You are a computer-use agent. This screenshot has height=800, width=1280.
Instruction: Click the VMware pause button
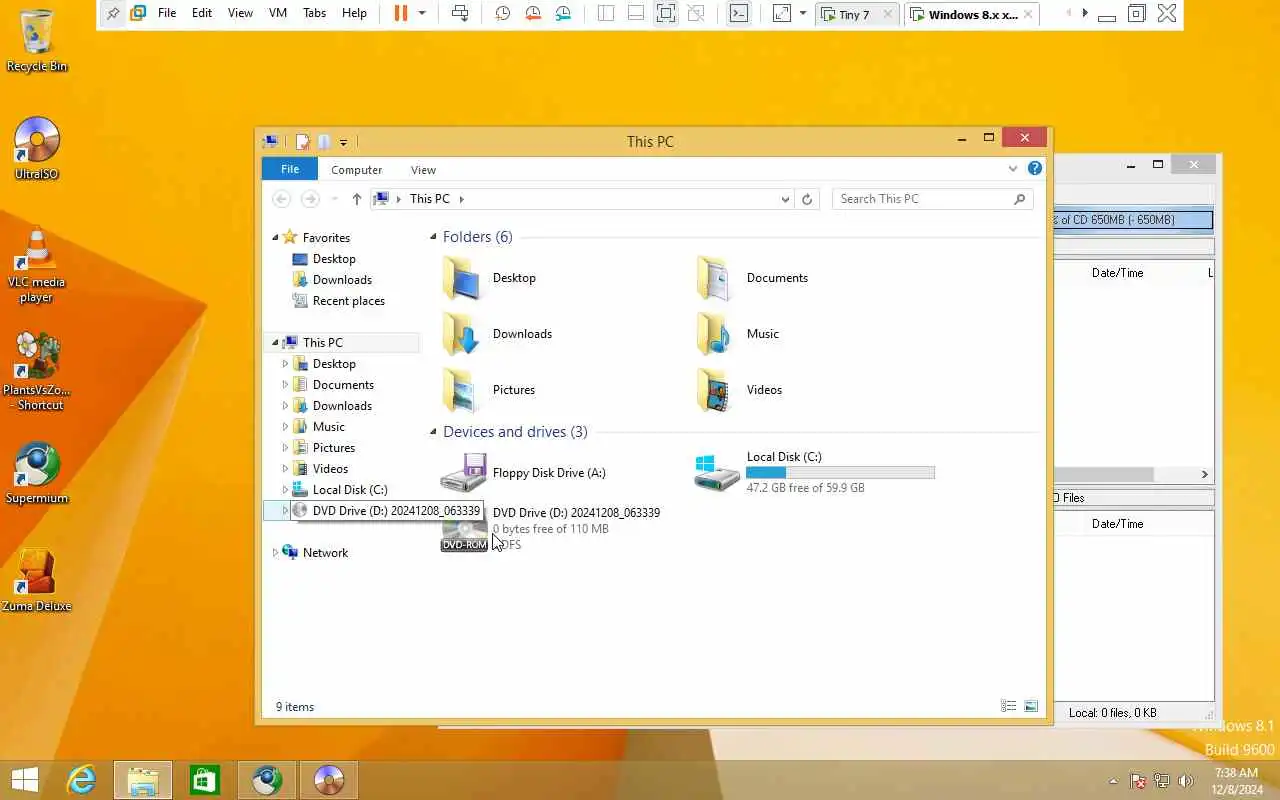coord(401,13)
